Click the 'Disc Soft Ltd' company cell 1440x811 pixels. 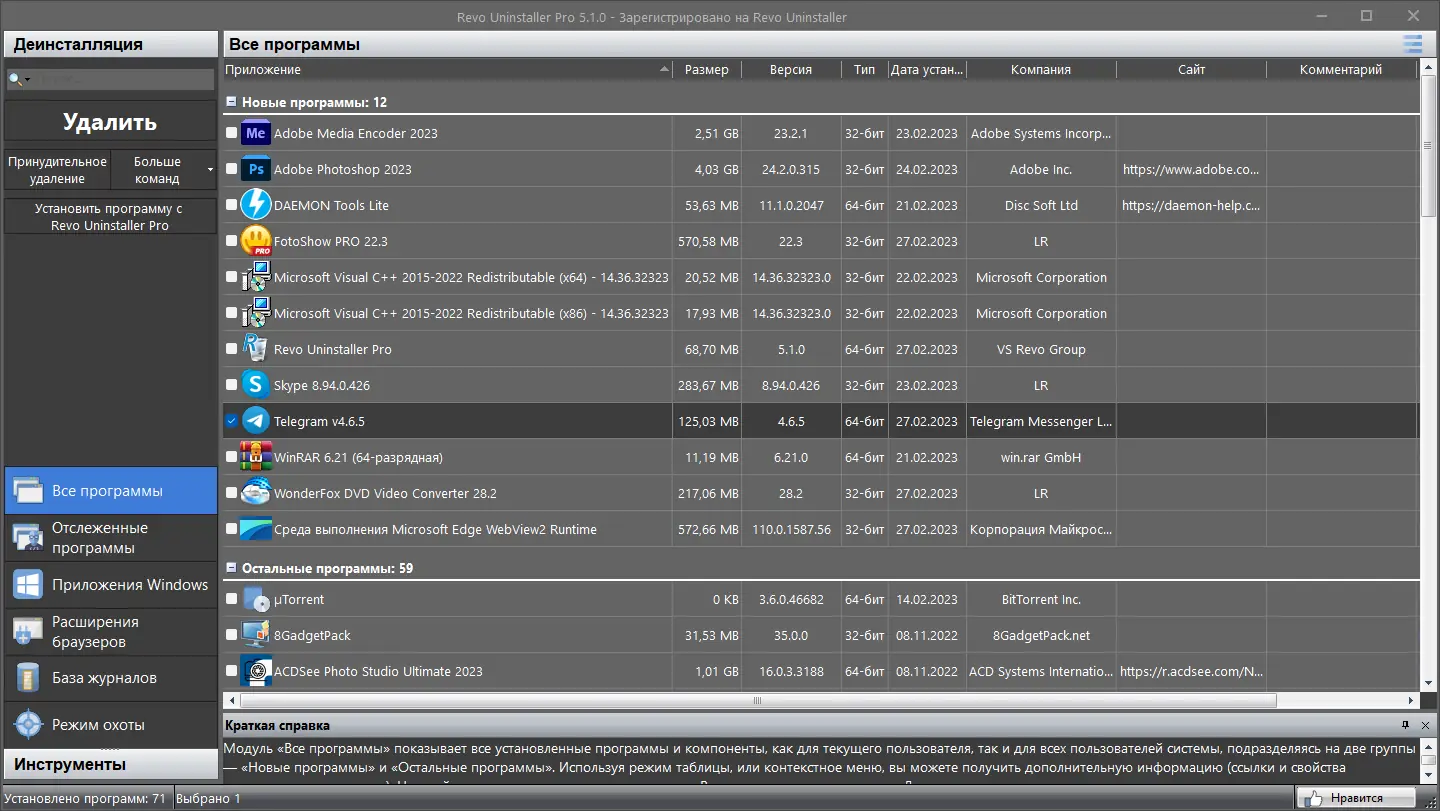[x=1041, y=205]
